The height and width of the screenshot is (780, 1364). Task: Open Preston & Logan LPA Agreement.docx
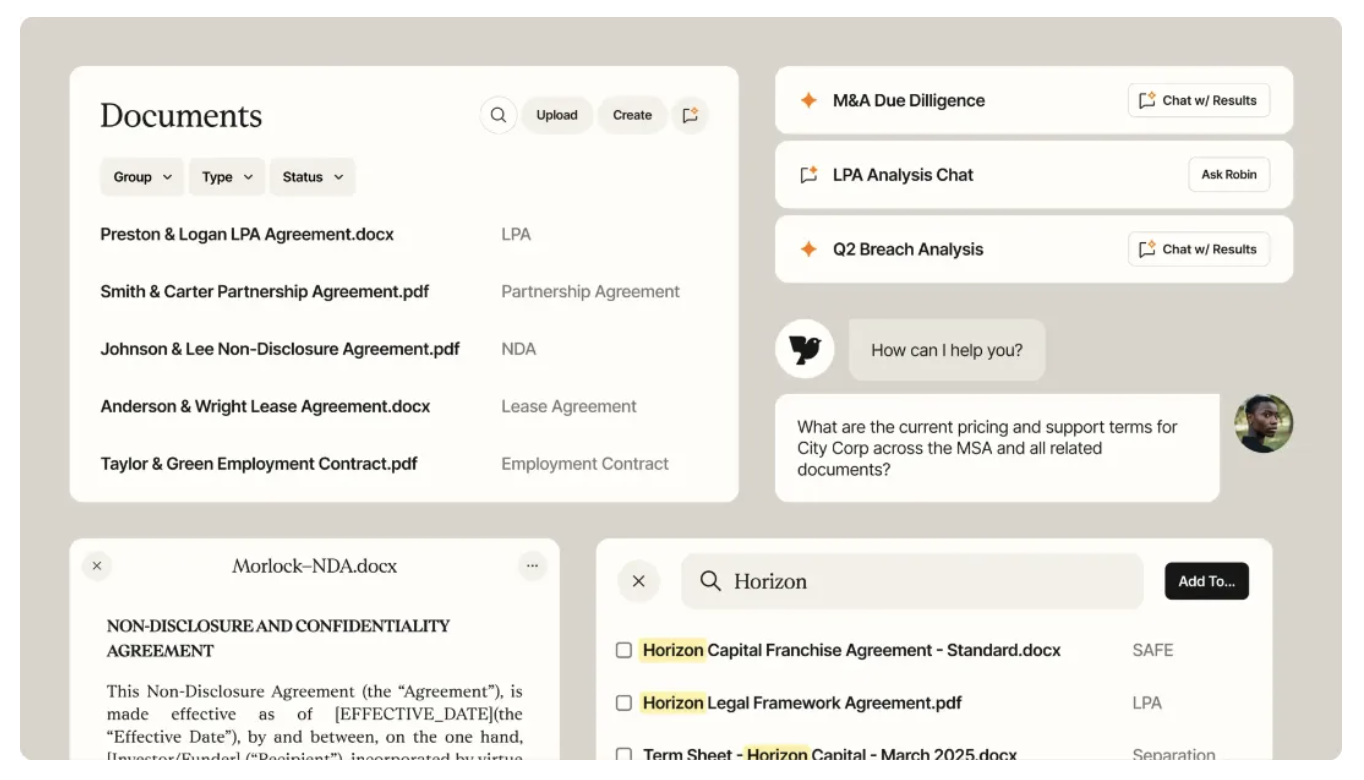tap(247, 235)
